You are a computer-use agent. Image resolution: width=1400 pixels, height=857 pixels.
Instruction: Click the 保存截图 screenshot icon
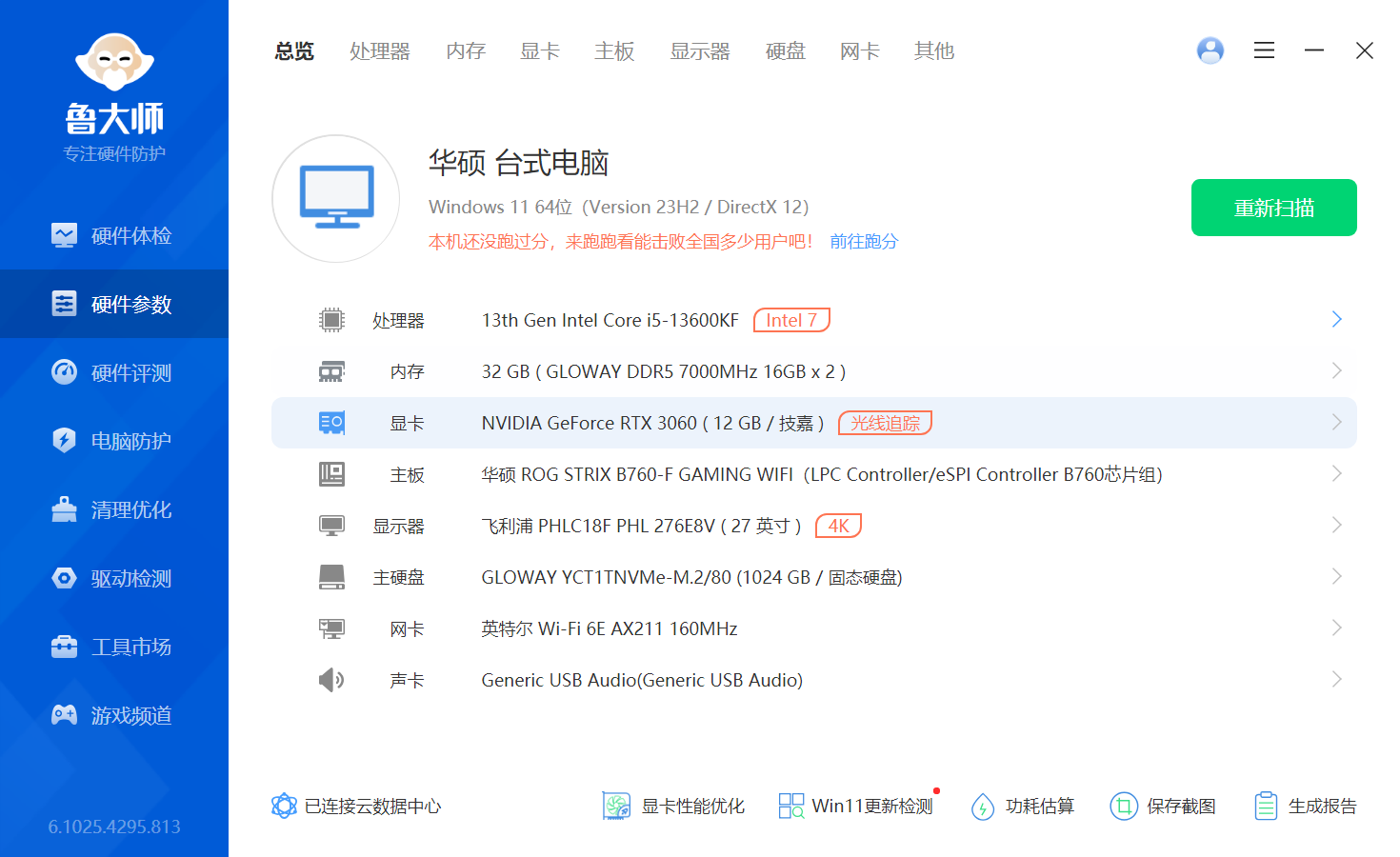pos(1124,807)
